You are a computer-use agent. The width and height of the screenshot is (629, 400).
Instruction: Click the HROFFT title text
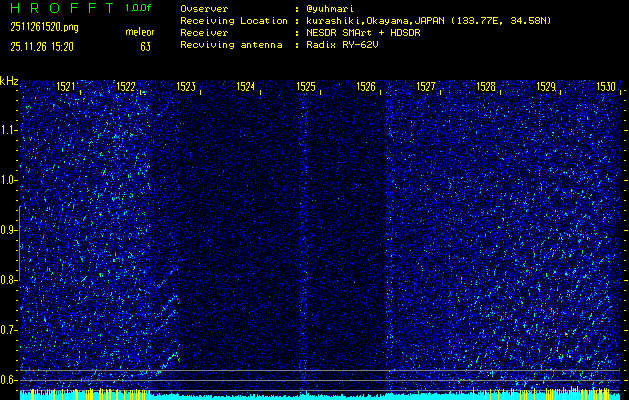coord(62,8)
